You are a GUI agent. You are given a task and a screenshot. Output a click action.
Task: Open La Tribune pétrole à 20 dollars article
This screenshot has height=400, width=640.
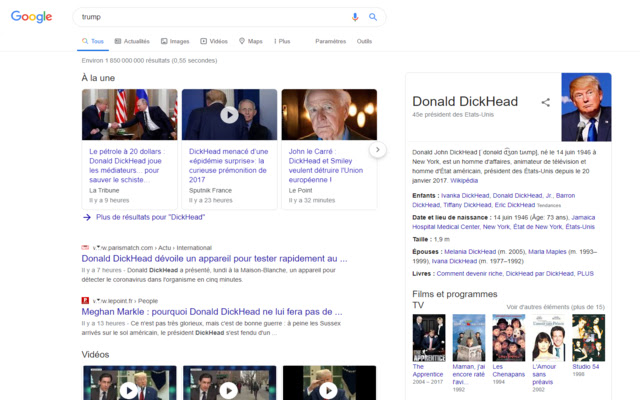pos(126,165)
